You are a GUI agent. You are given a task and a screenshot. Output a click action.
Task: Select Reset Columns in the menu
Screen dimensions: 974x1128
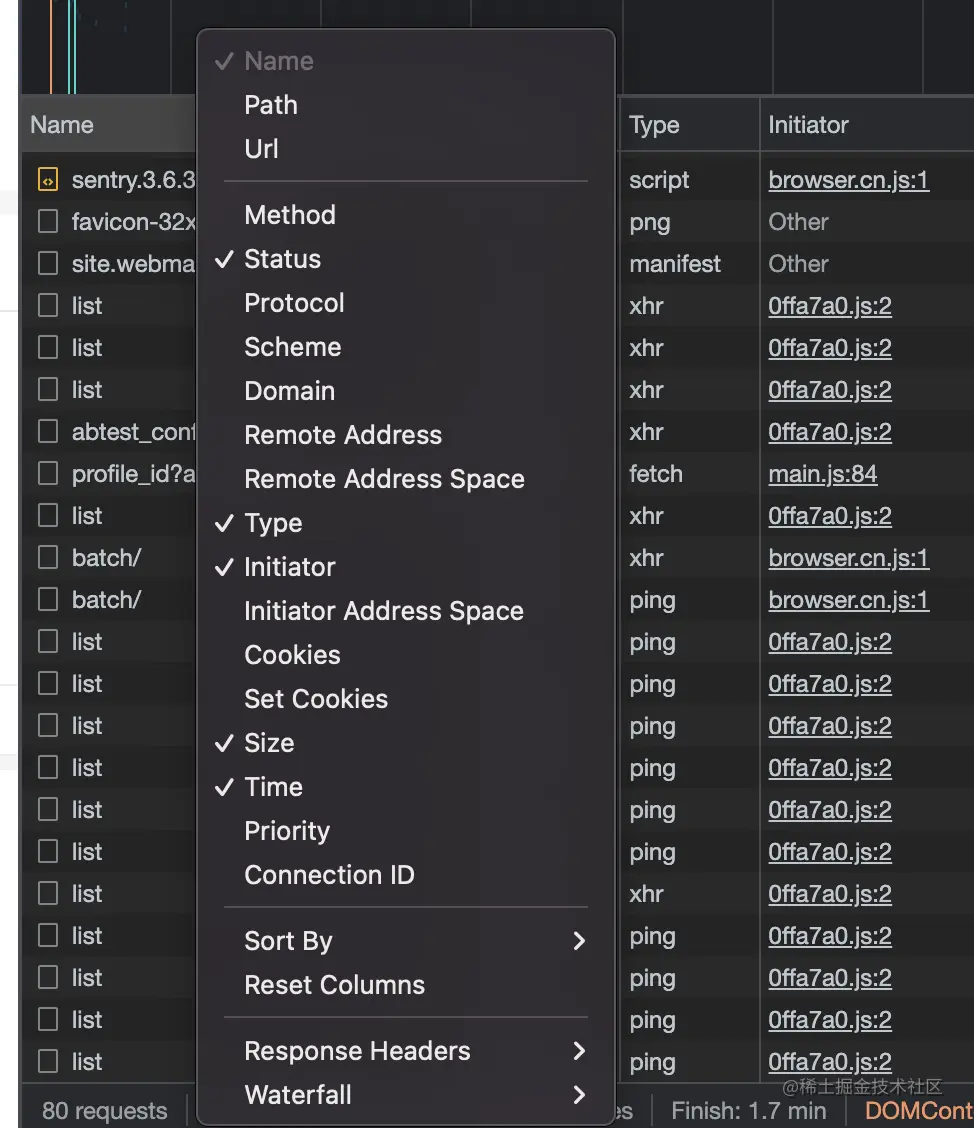(x=334, y=985)
